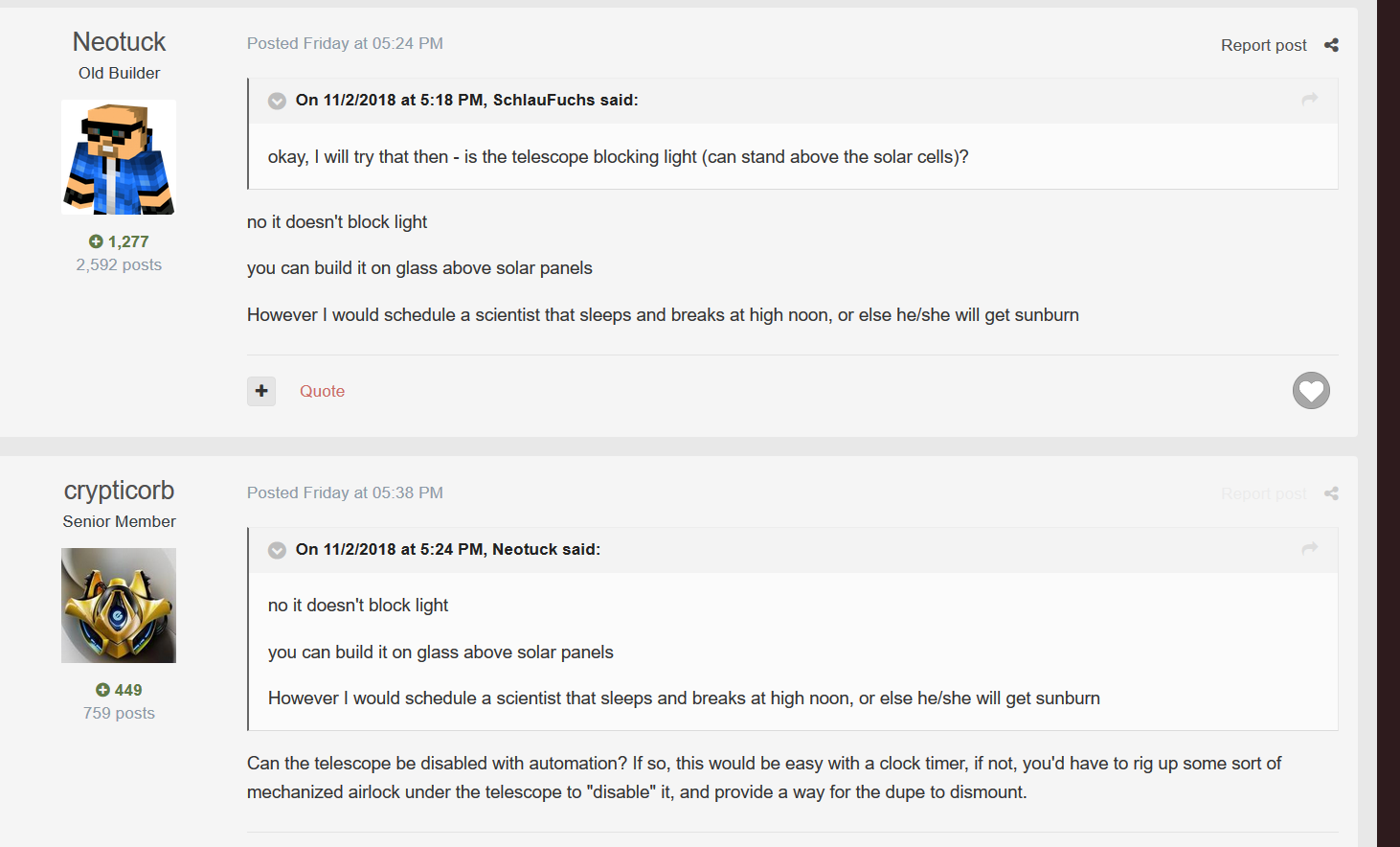Like Neotuck's post with heart icon
The image size is (1400, 847).
1311,391
